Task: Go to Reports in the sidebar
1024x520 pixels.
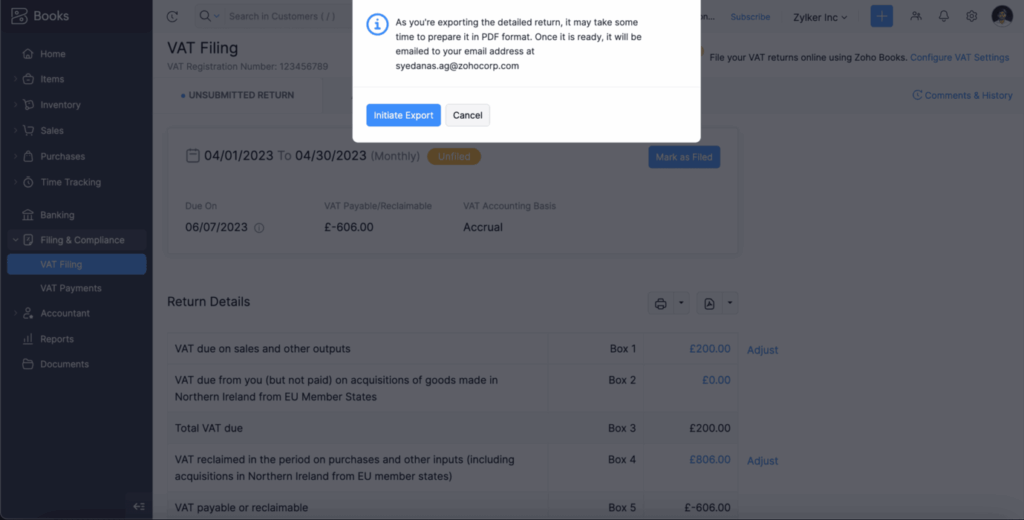Action: click(x=57, y=339)
